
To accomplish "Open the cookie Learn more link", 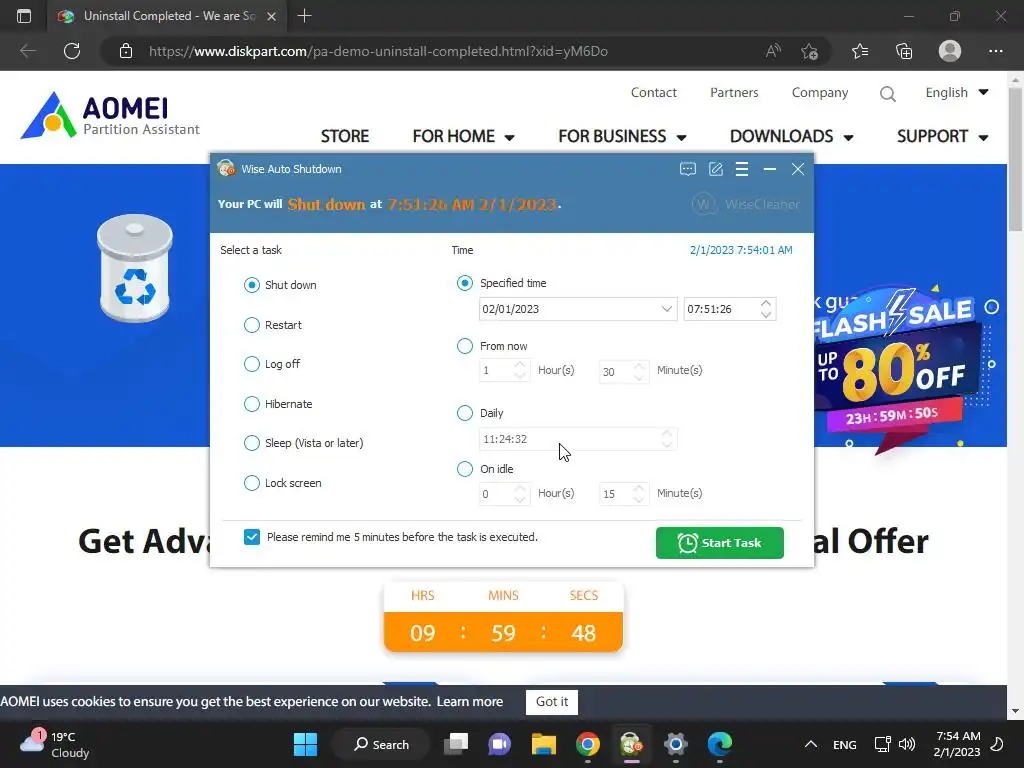I will click(x=470, y=702).
